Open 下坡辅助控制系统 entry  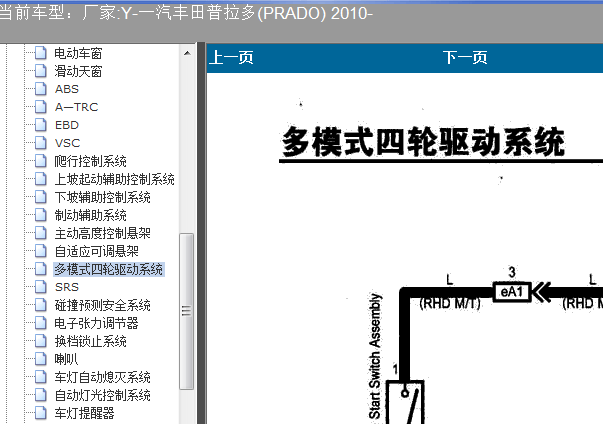click(x=102, y=197)
